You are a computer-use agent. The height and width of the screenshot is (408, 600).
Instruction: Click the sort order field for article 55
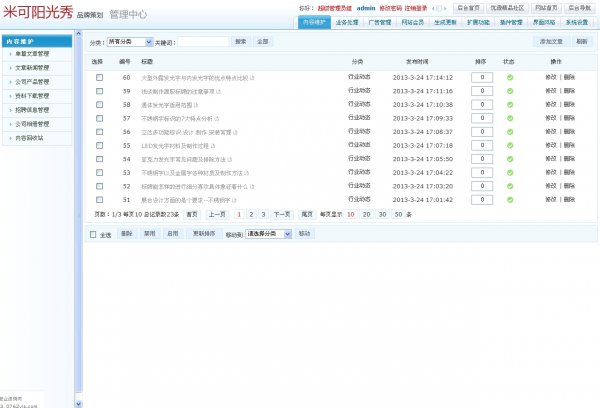[x=482, y=145]
